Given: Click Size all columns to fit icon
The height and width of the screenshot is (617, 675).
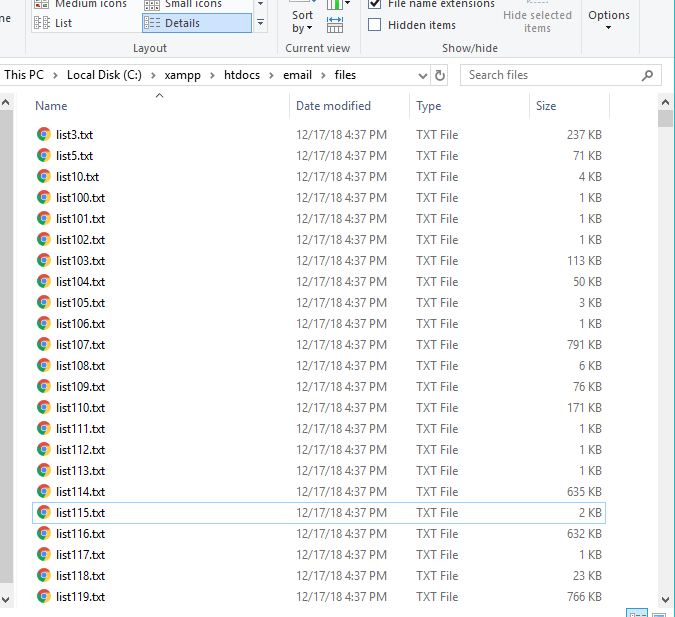Looking at the screenshot, I should 335,25.
